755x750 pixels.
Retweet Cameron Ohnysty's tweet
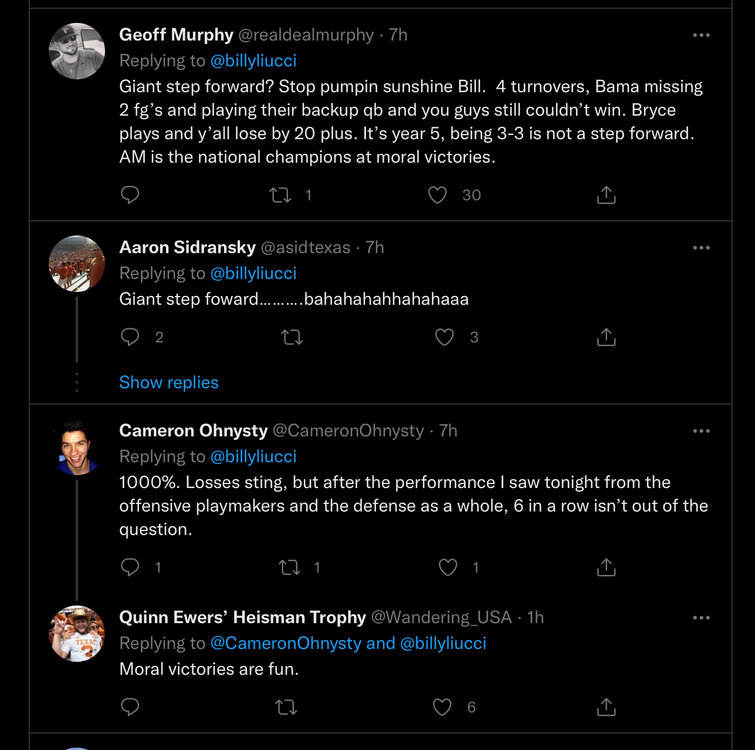[290, 567]
